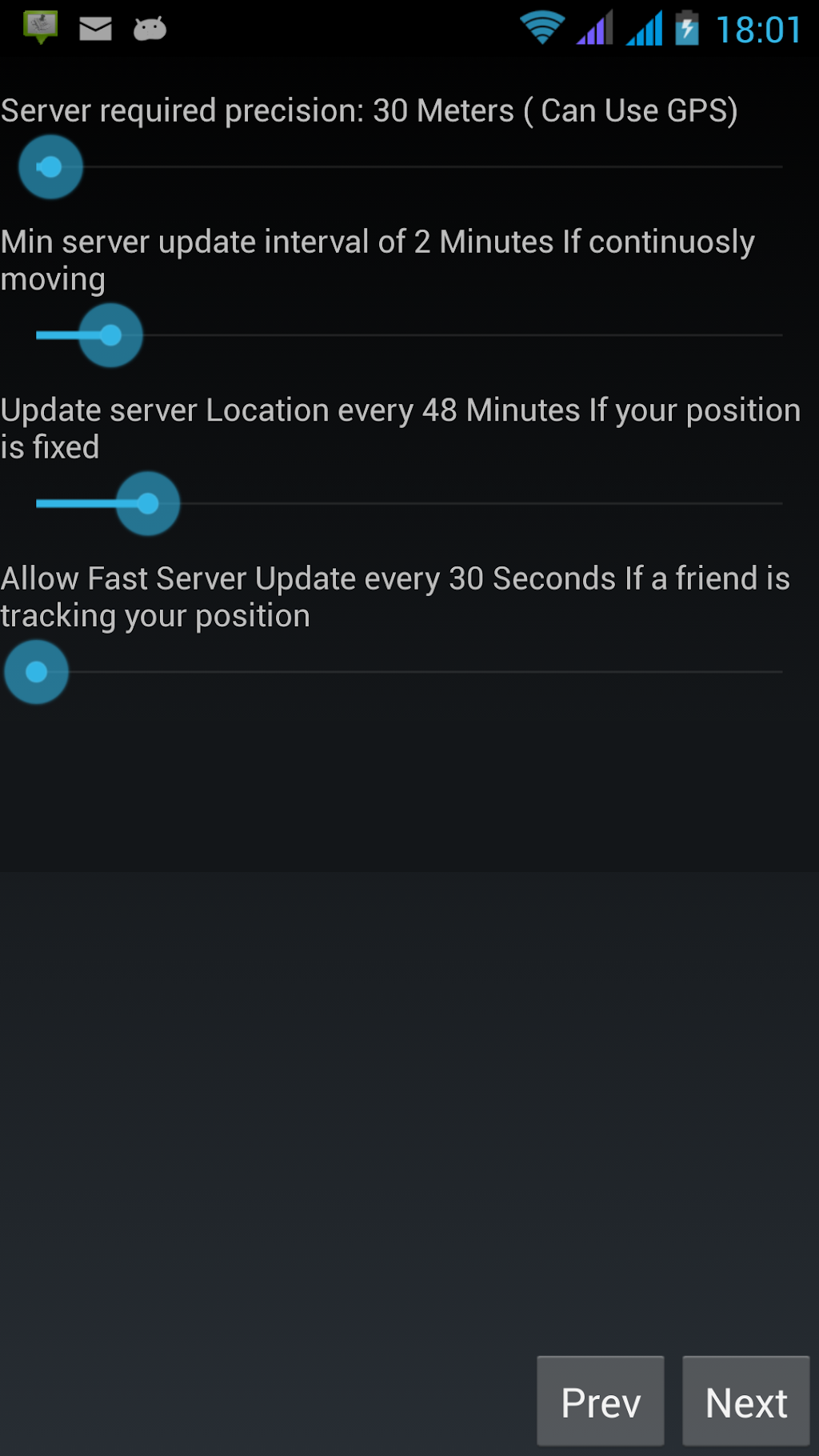This screenshot has width=819, height=1456.
Task: Click middle of server precision slider track
Action: [409, 167]
